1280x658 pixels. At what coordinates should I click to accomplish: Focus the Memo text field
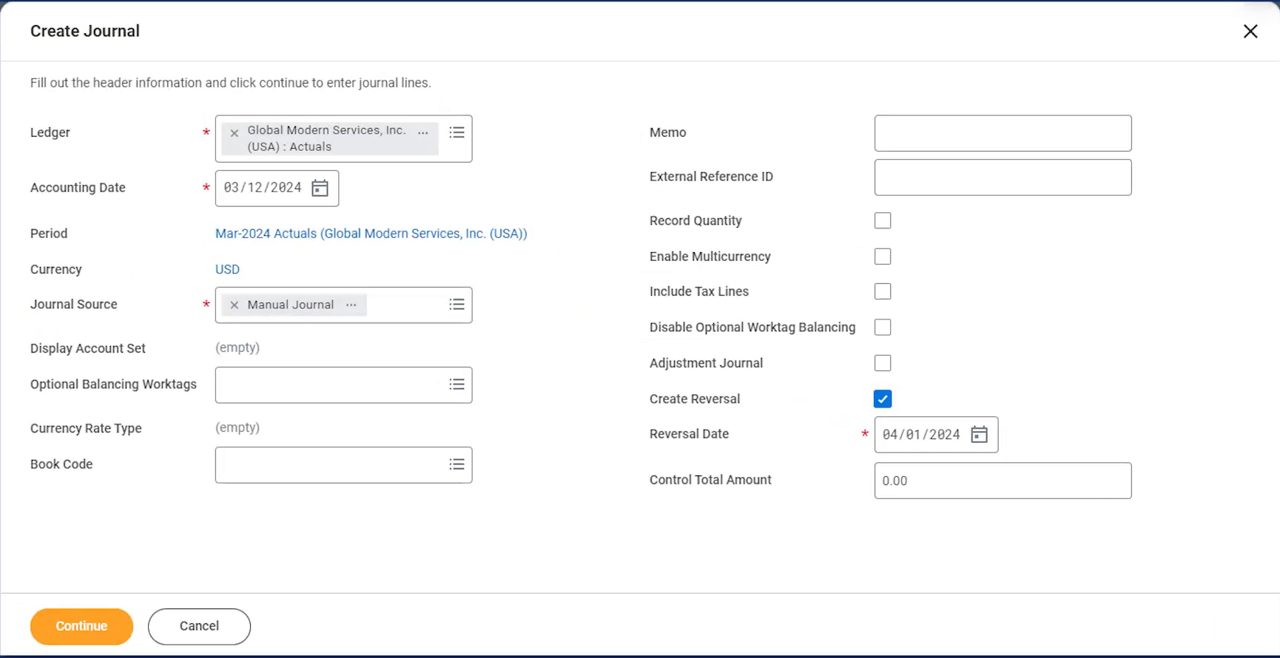pos(1003,133)
